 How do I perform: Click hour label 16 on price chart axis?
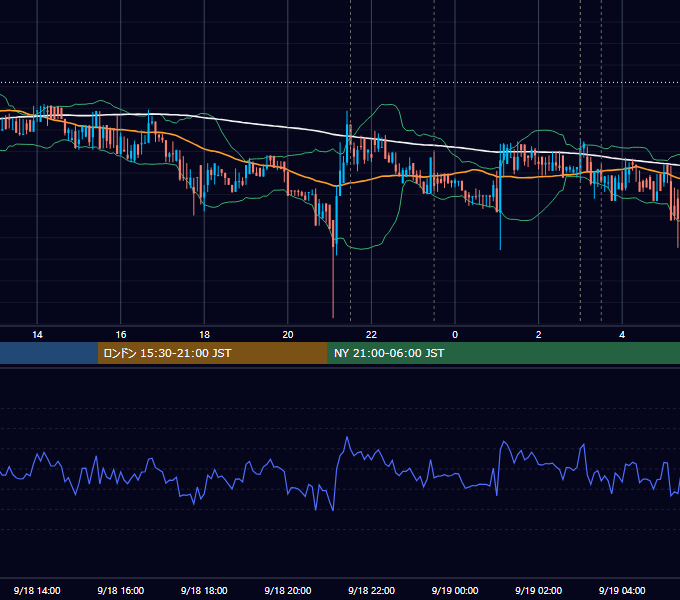coord(121,335)
